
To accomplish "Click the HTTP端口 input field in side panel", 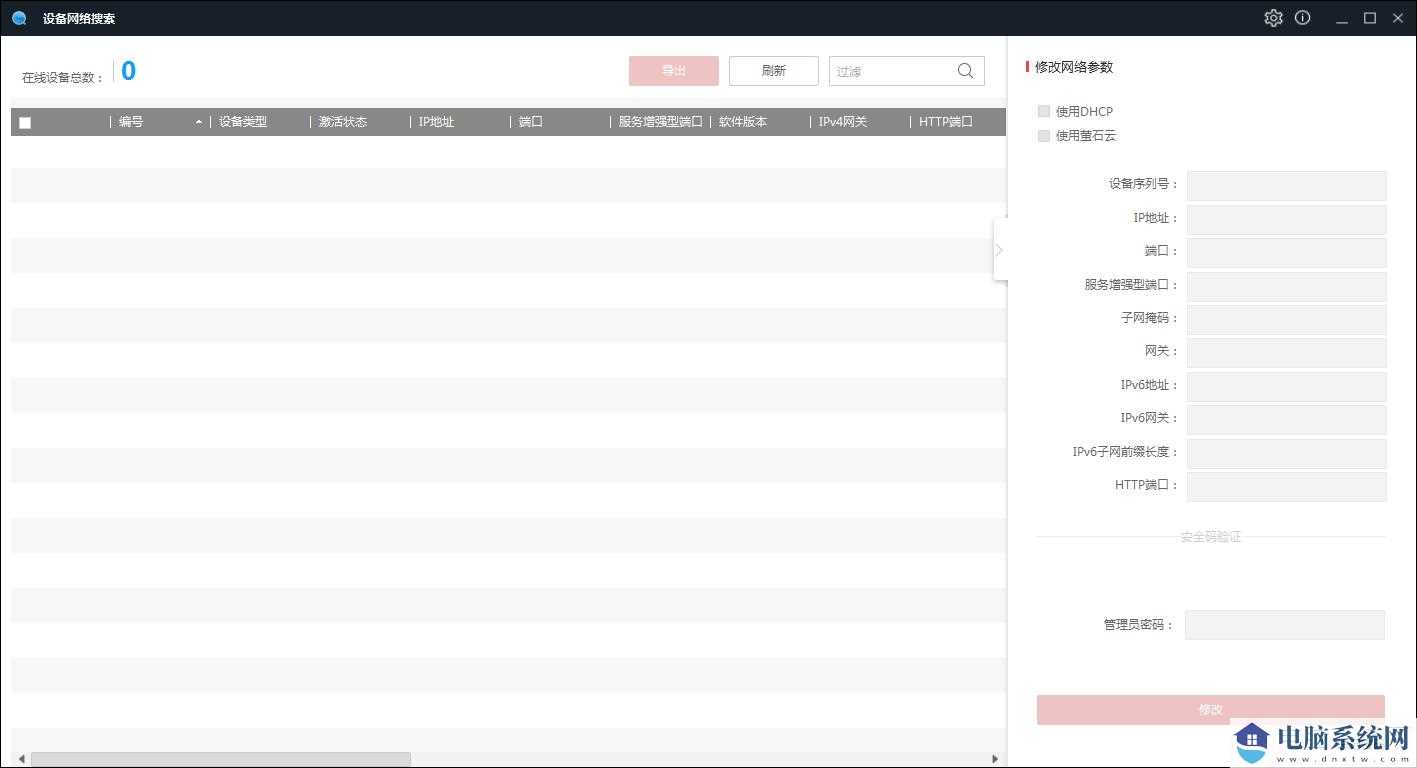I will click(1286, 486).
